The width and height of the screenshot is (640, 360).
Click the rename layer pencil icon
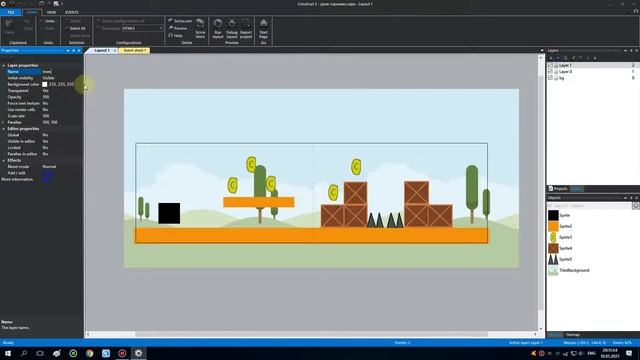pyautogui.click(x=573, y=58)
